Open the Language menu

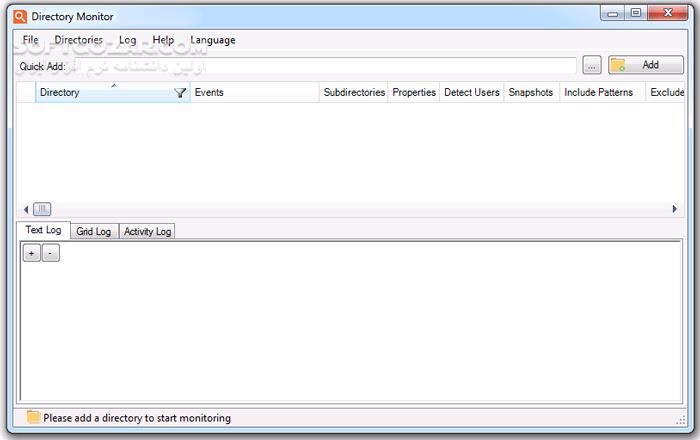click(212, 40)
